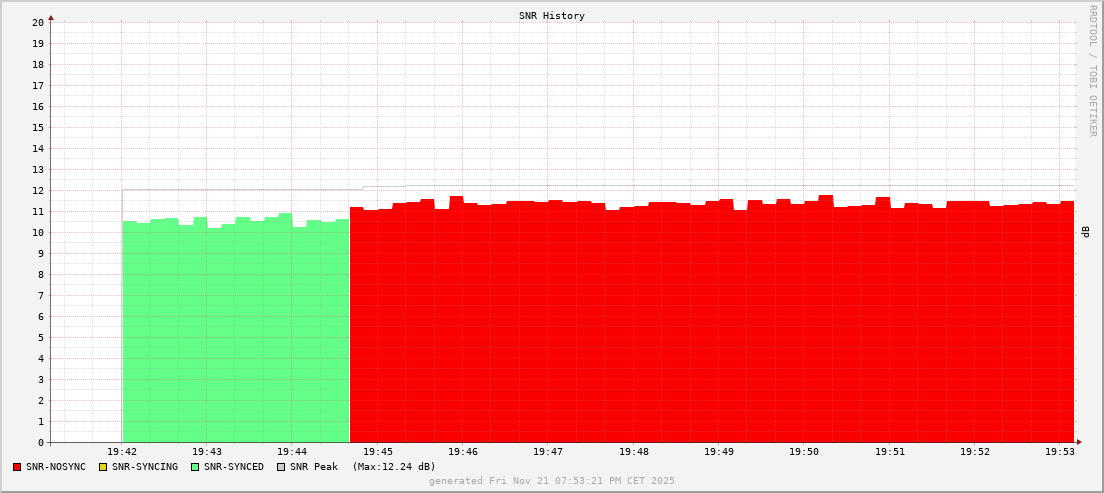Click the SNR History chart title
This screenshot has height=493, width=1104.
point(551,16)
